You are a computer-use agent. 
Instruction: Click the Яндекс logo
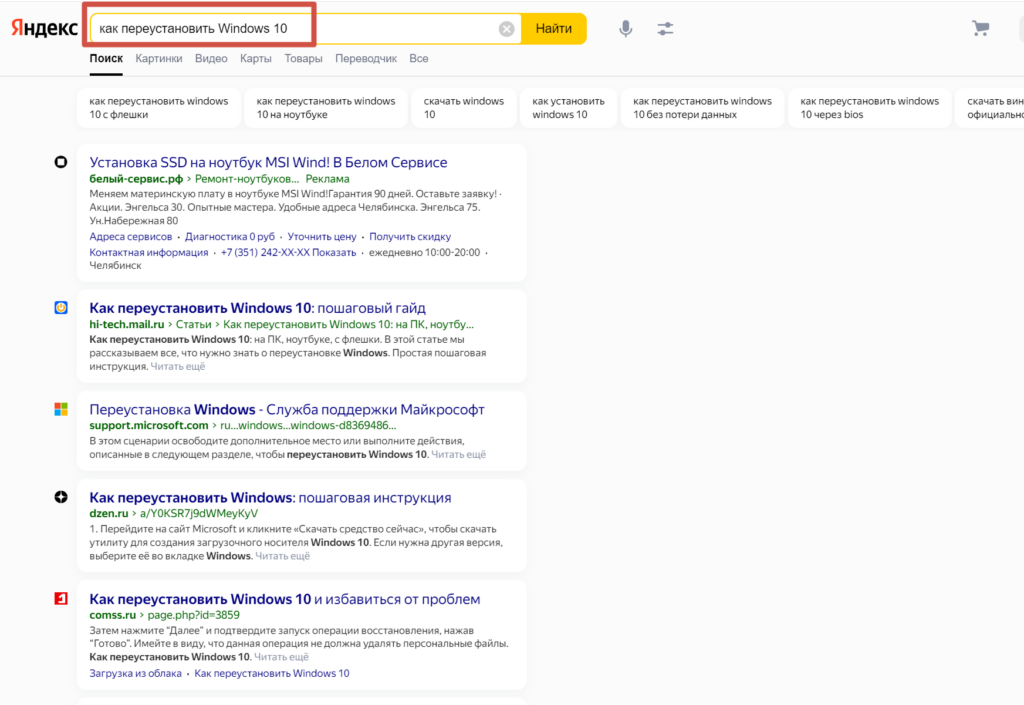pos(44,28)
